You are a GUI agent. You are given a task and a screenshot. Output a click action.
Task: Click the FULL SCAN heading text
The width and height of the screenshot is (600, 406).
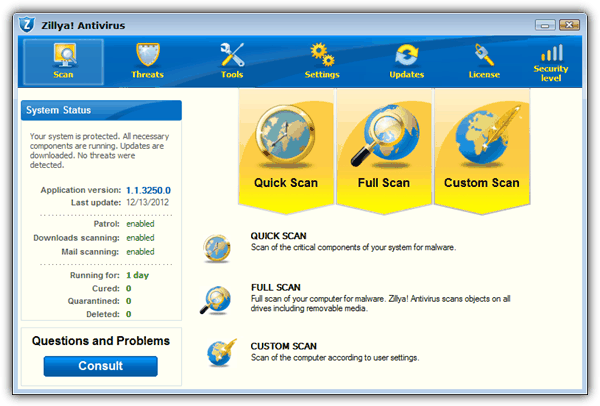pos(276,287)
